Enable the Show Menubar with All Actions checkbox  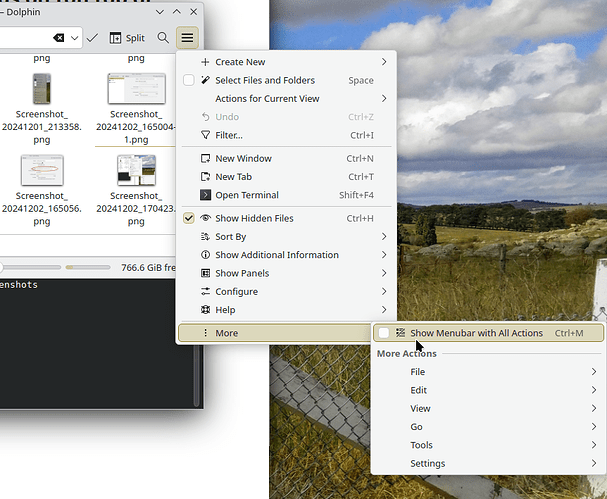click(384, 333)
